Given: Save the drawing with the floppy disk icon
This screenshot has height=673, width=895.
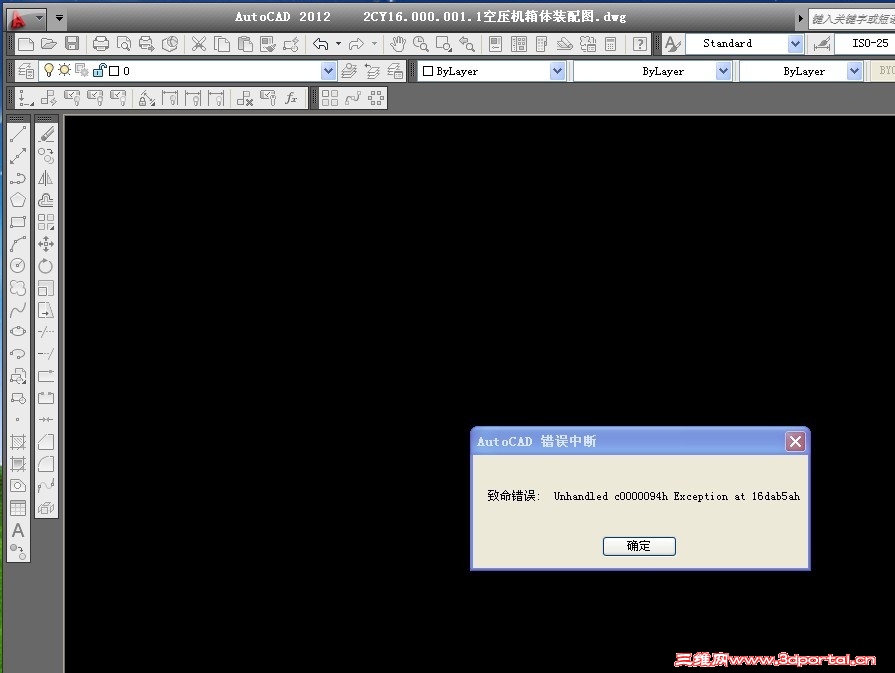Looking at the screenshot, I should [x=71, y=43].
